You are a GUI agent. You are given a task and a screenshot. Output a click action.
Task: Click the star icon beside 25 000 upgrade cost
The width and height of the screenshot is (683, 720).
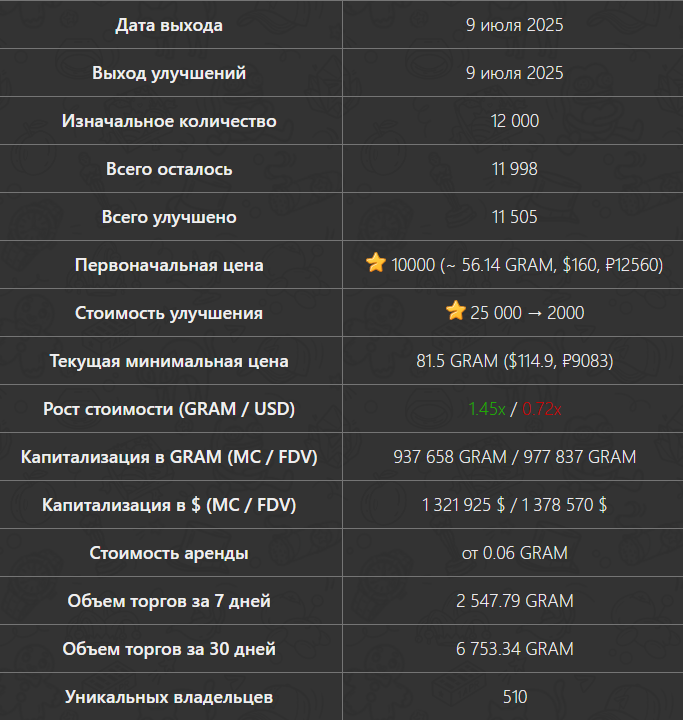[x=456, y=311]
